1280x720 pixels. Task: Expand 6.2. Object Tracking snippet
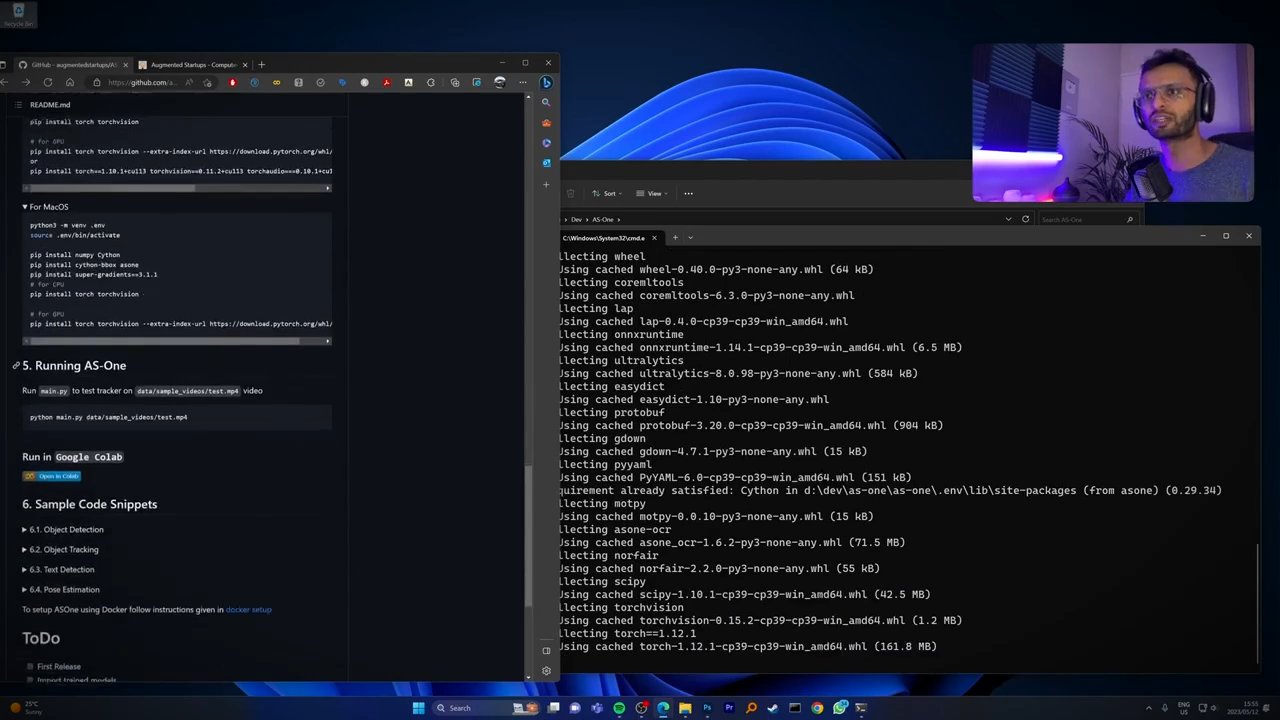click(x=60, y=549)
